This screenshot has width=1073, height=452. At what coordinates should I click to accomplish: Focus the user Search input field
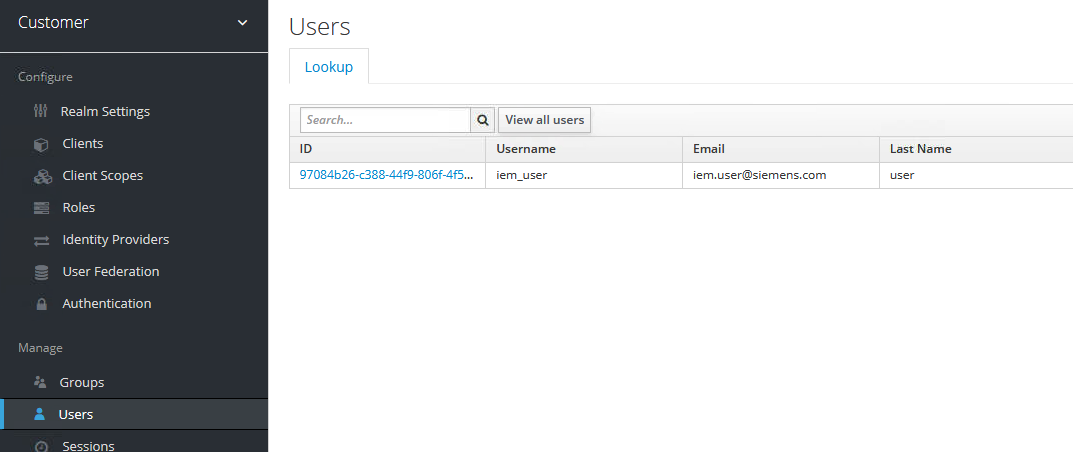(385, 120)
